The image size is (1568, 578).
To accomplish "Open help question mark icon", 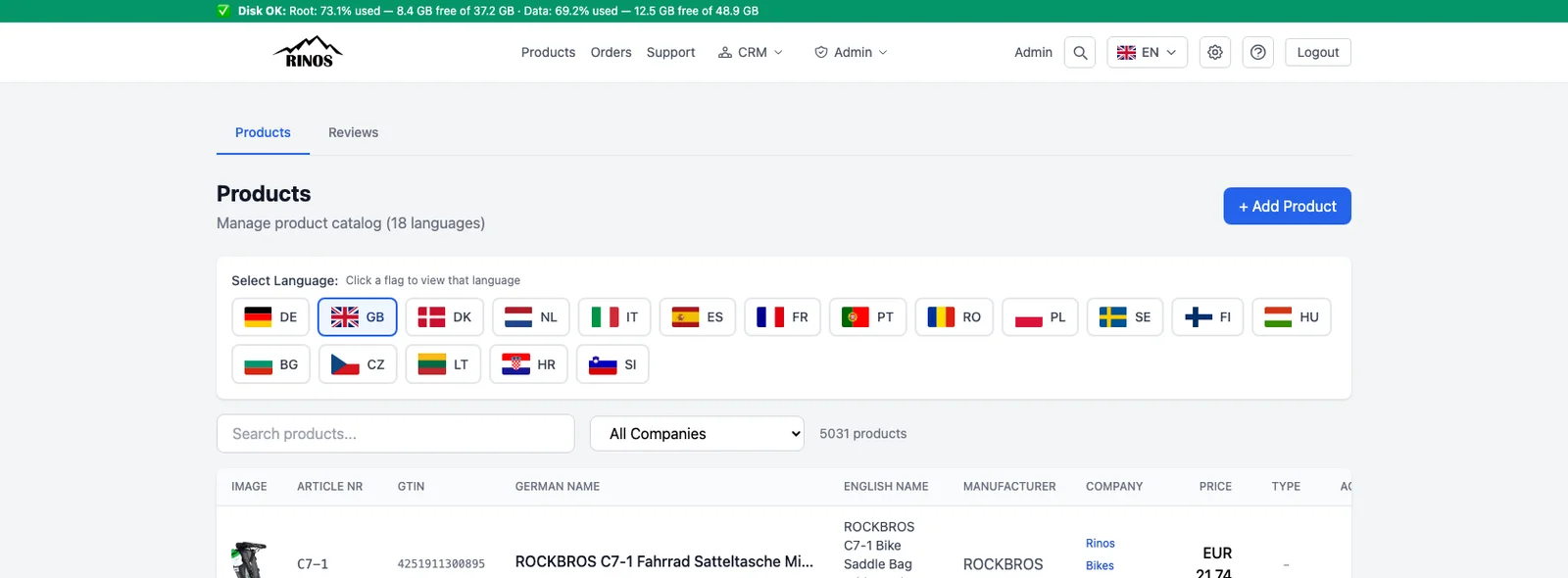I will tap(1258, 52).
